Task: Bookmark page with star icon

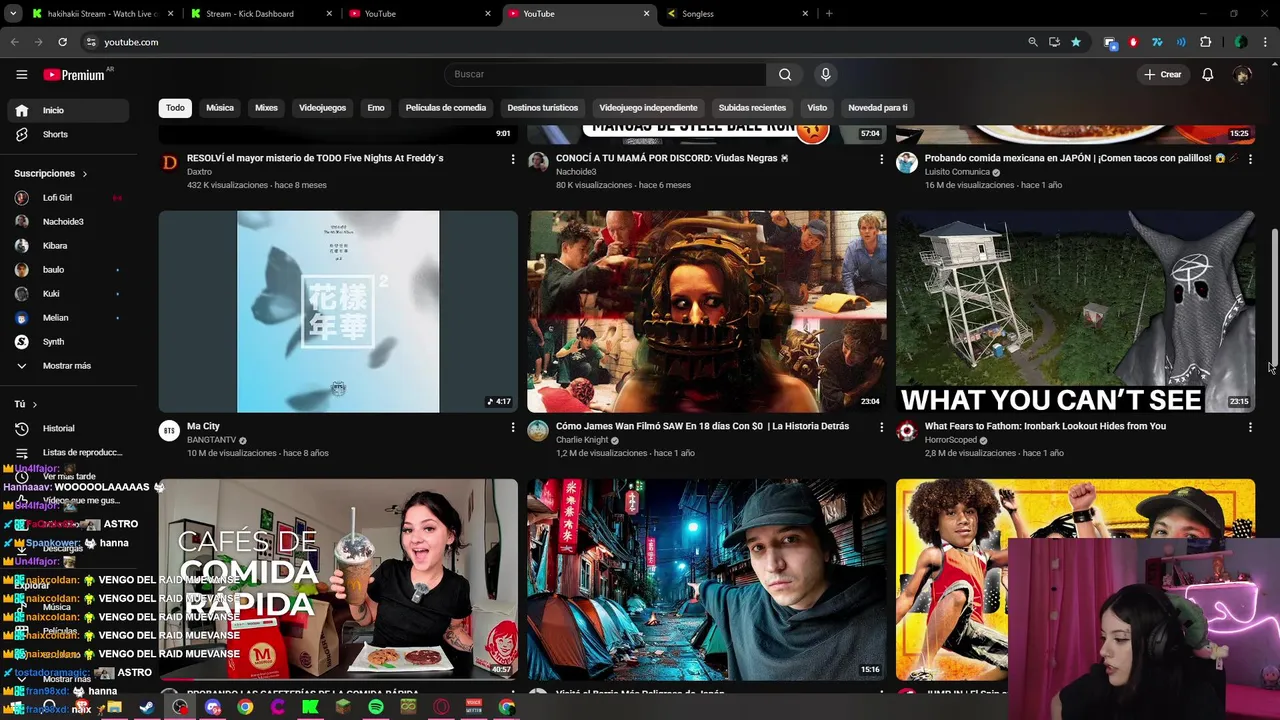Action: pyautogui.click(x=1076, y=42)
